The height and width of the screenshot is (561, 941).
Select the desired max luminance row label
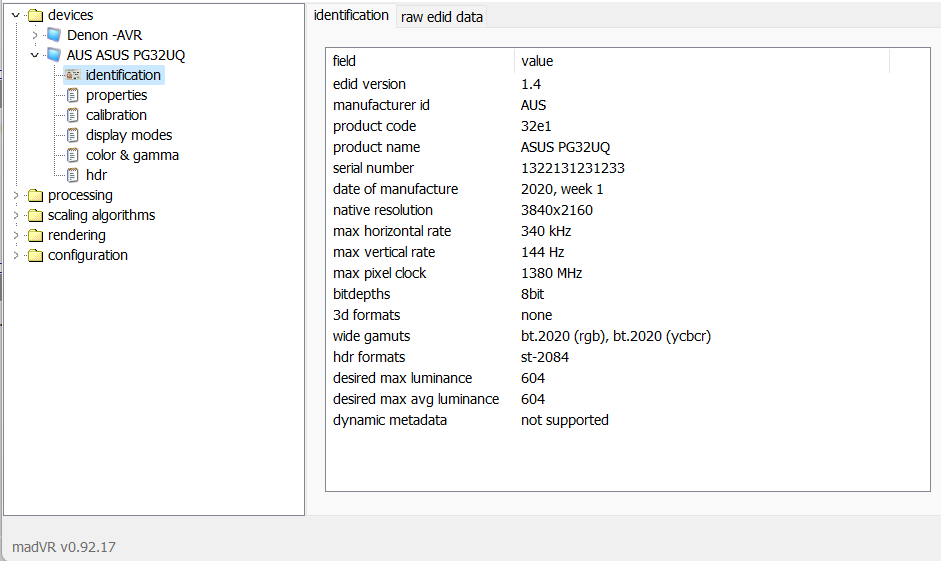point(402,378)
